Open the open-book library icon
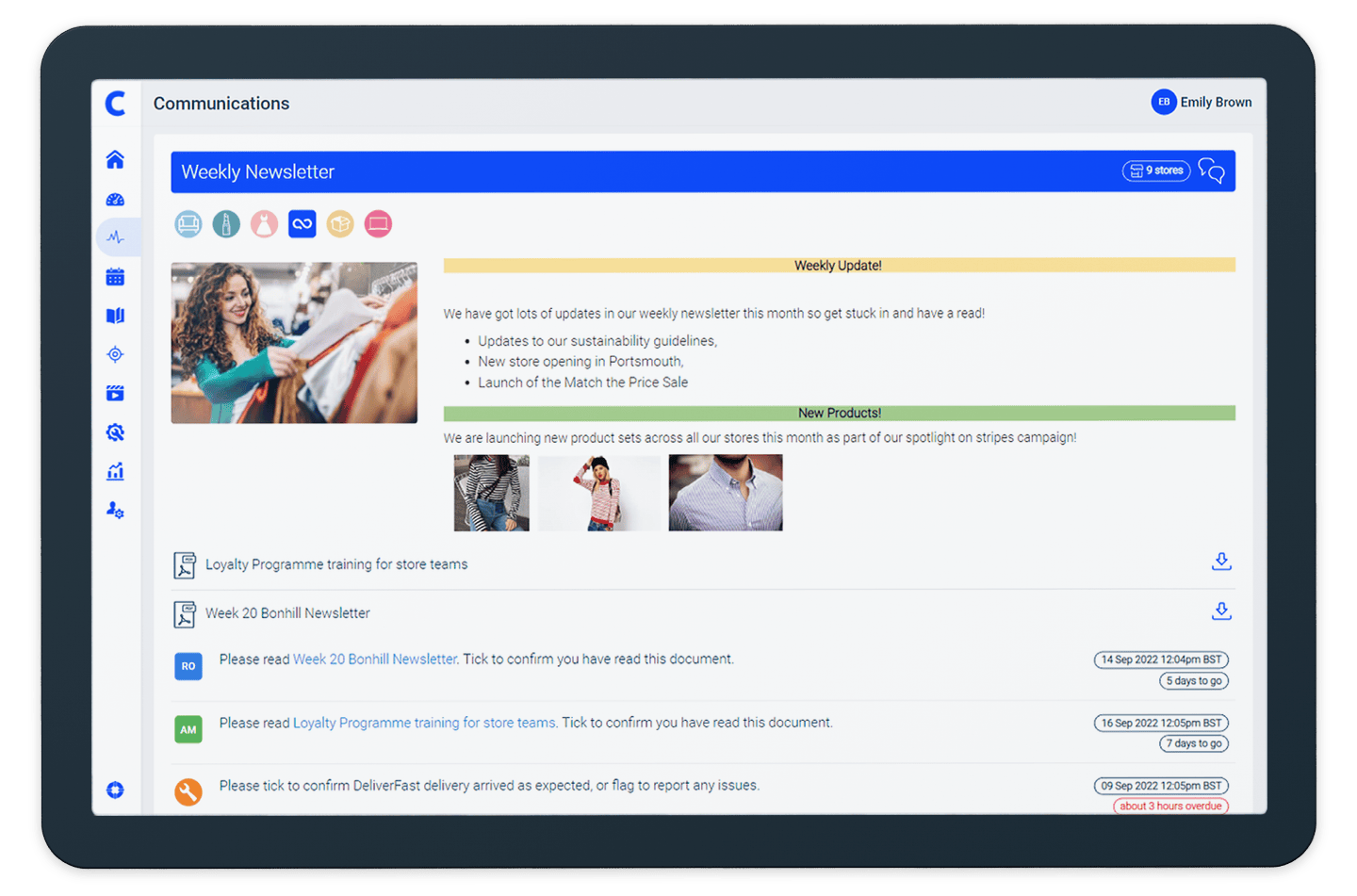This screenshot has width=1357, height=896. tap(115, 316)
